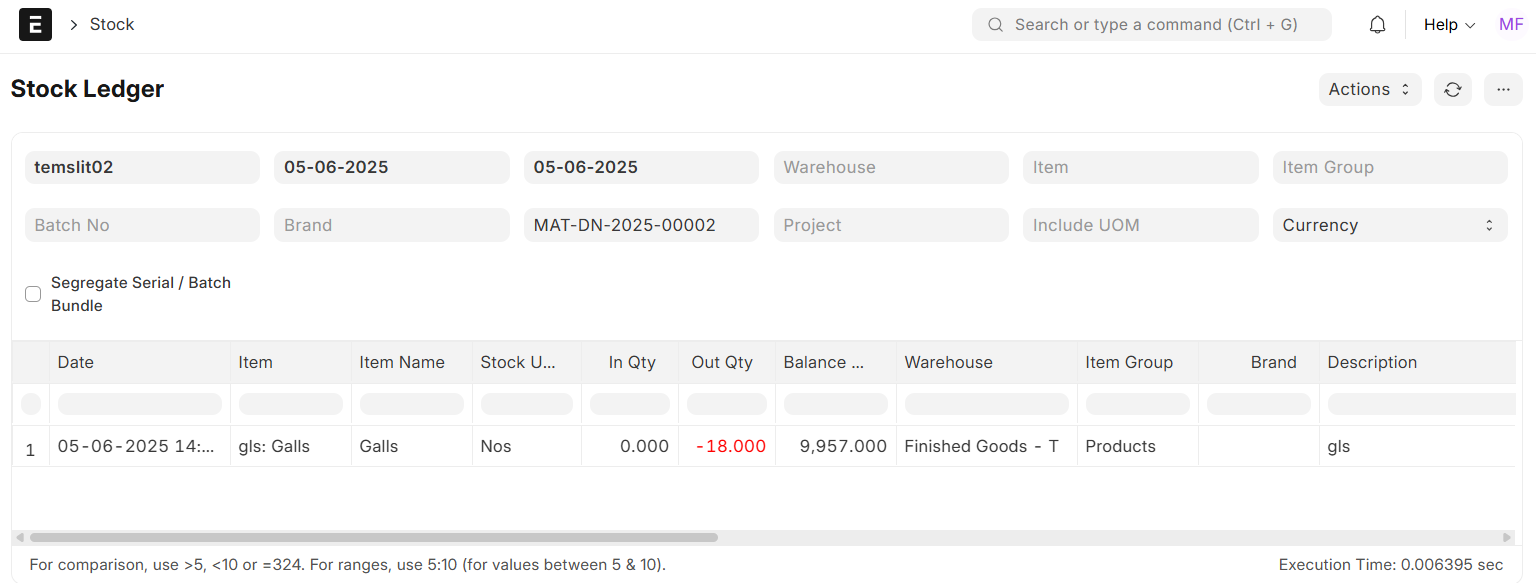Expand the Currency dropdown

pos(1389,225)
